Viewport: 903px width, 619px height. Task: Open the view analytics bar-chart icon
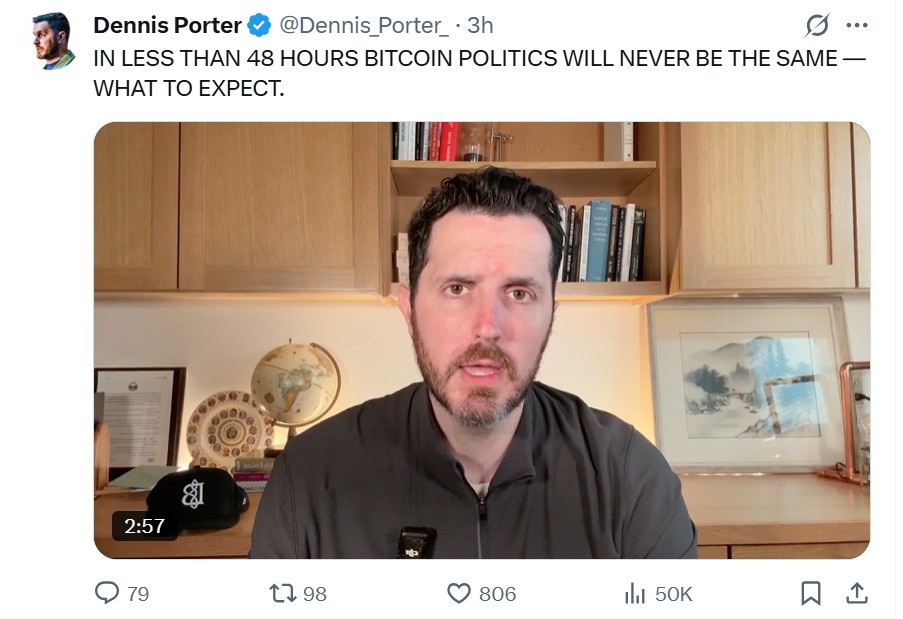click(x=635, y=593)
